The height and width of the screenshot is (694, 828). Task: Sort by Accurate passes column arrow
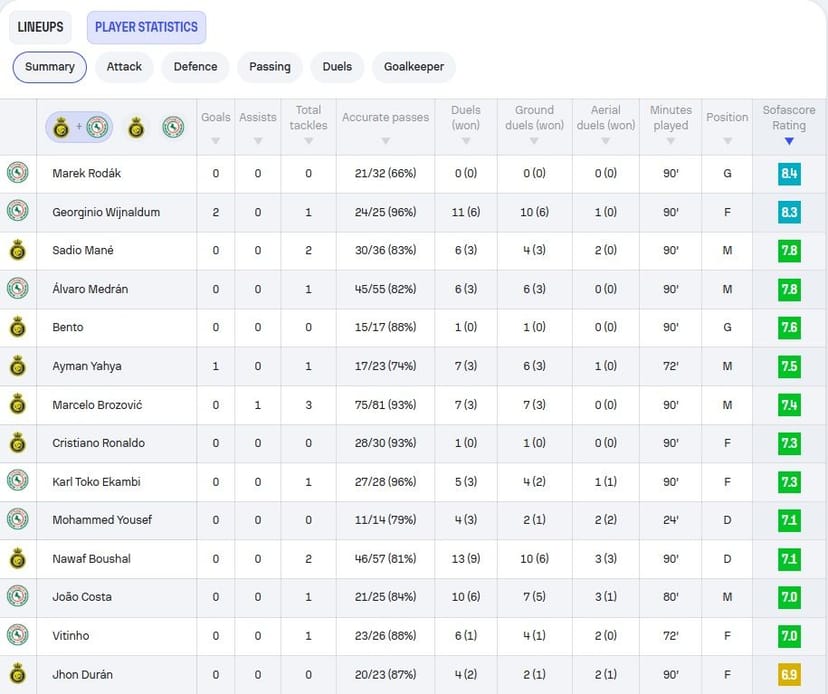(x=385, y=141)
